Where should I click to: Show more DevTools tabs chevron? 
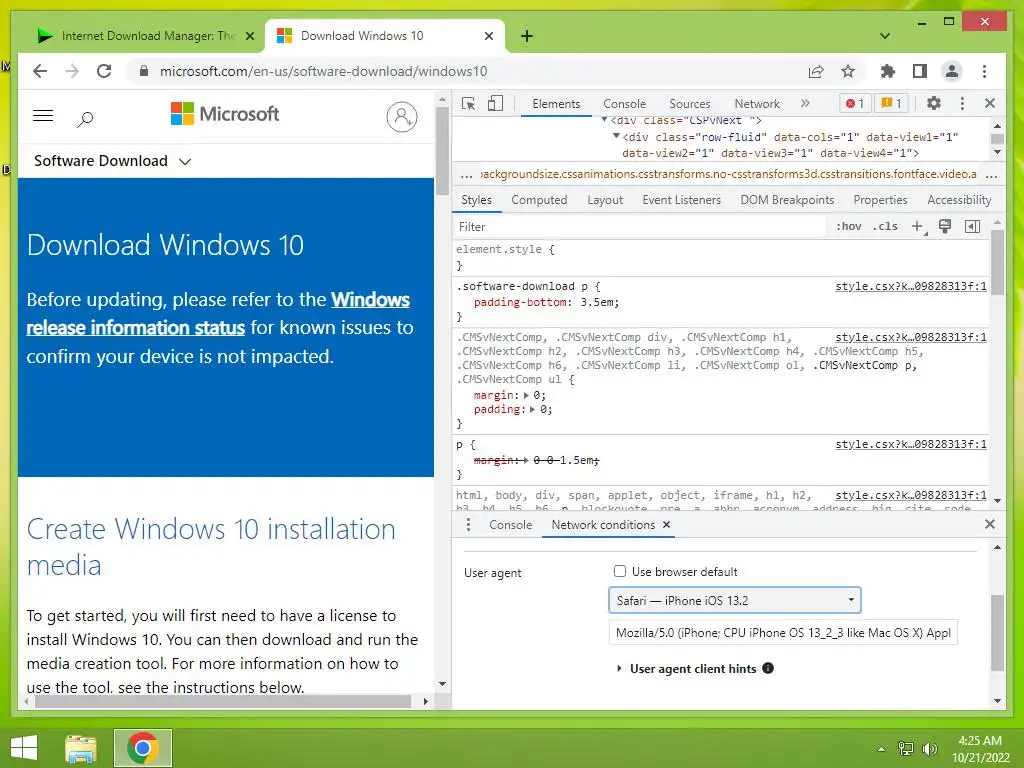(805, 103)
